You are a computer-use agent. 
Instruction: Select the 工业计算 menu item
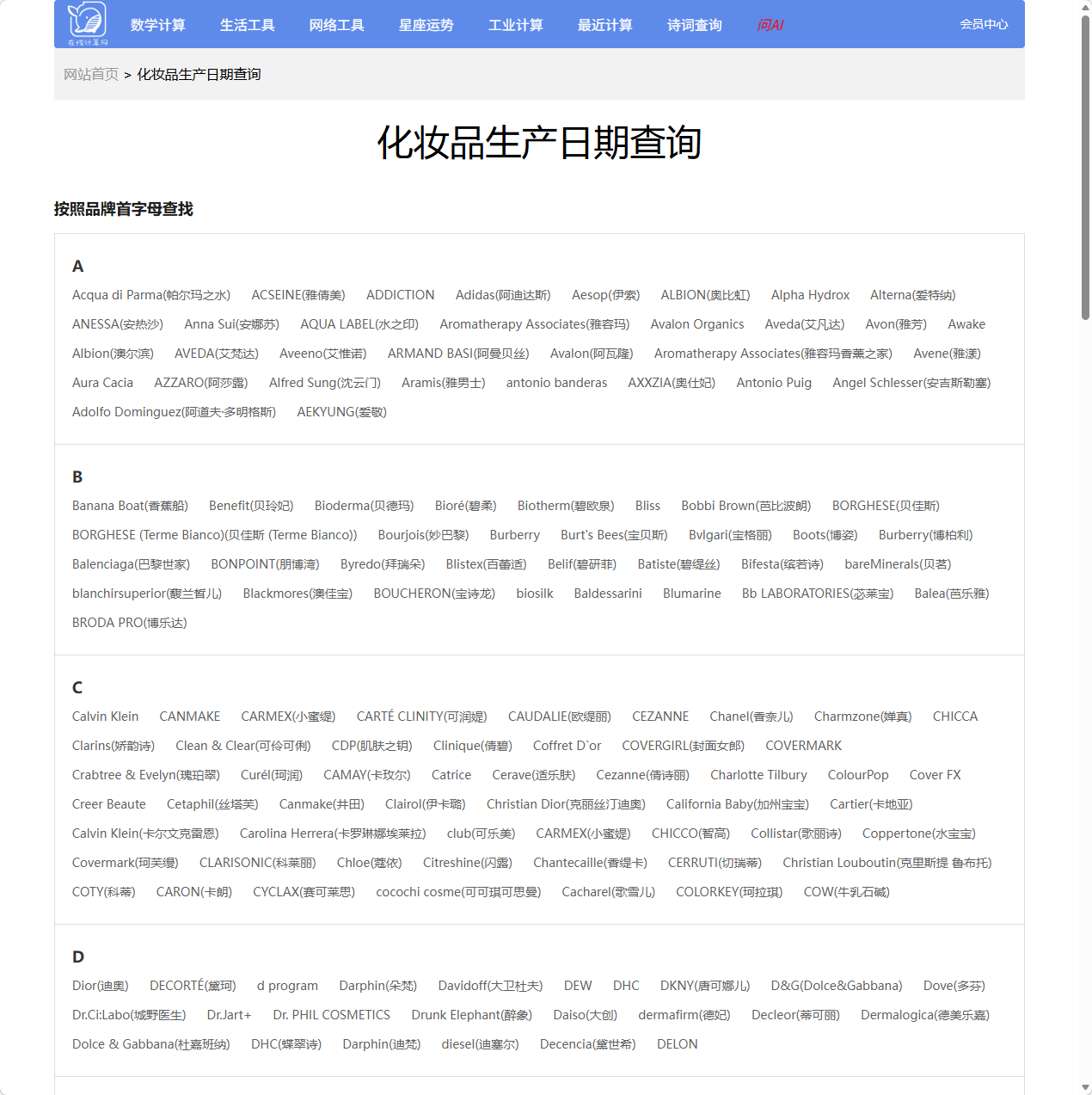coord(515,25)
